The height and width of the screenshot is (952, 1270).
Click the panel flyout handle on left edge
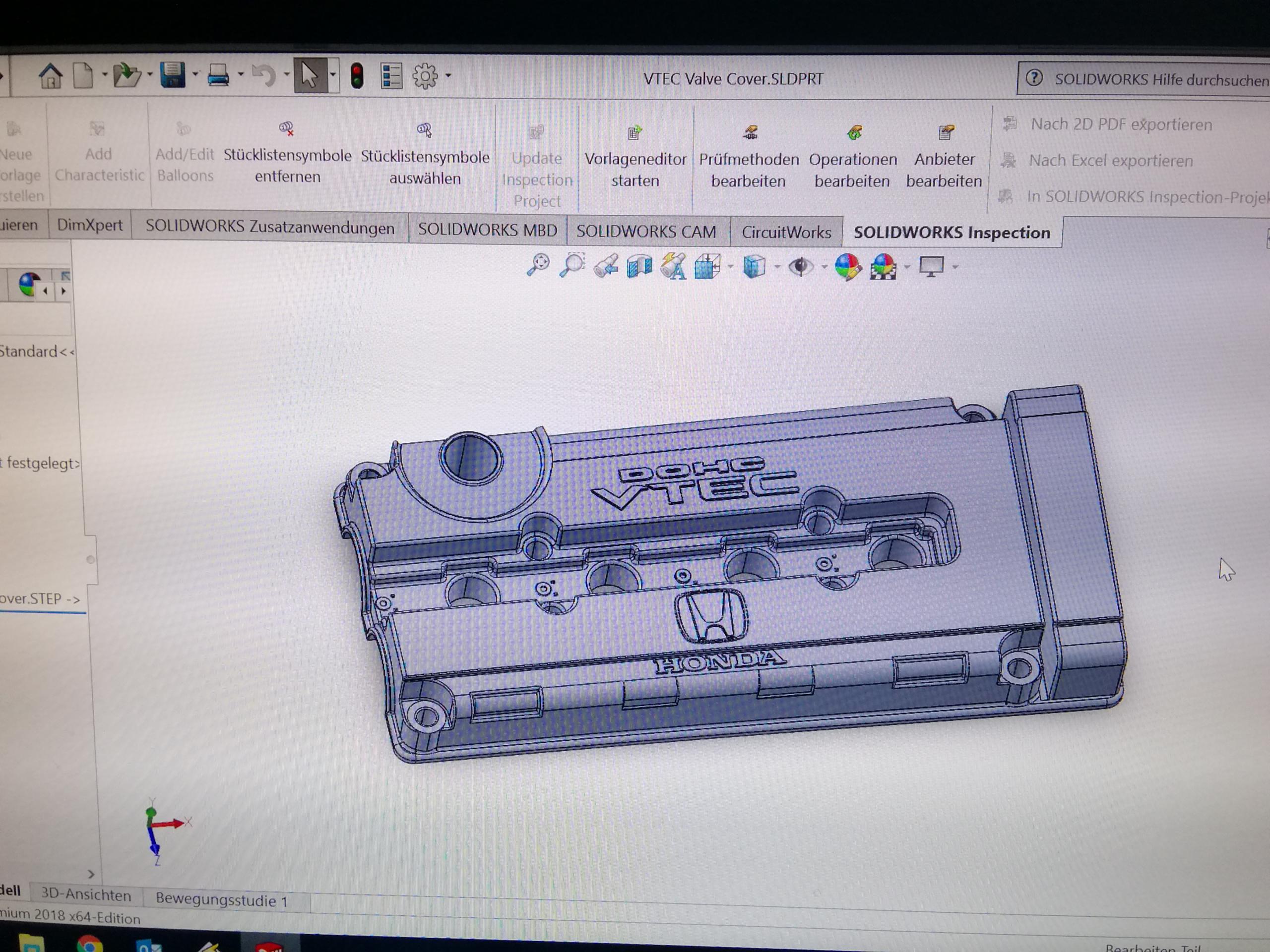(x=90, y=559)
